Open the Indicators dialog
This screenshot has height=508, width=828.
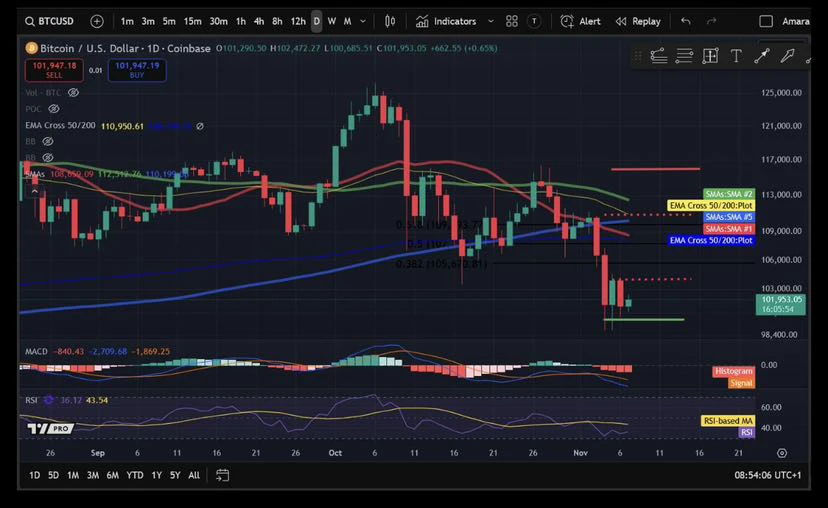click(x=446, y=21)
